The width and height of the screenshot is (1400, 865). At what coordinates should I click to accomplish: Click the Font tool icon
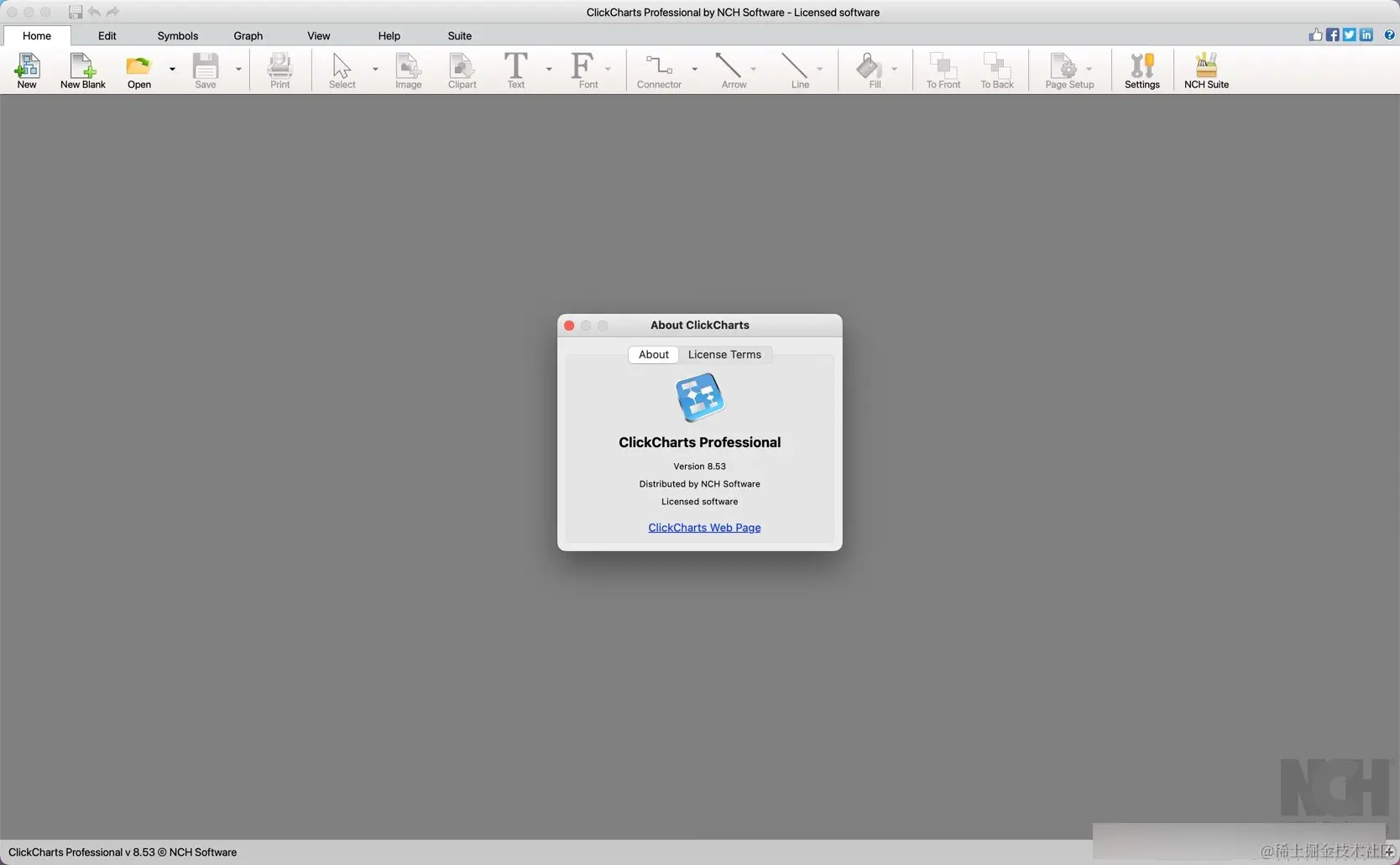582,66
